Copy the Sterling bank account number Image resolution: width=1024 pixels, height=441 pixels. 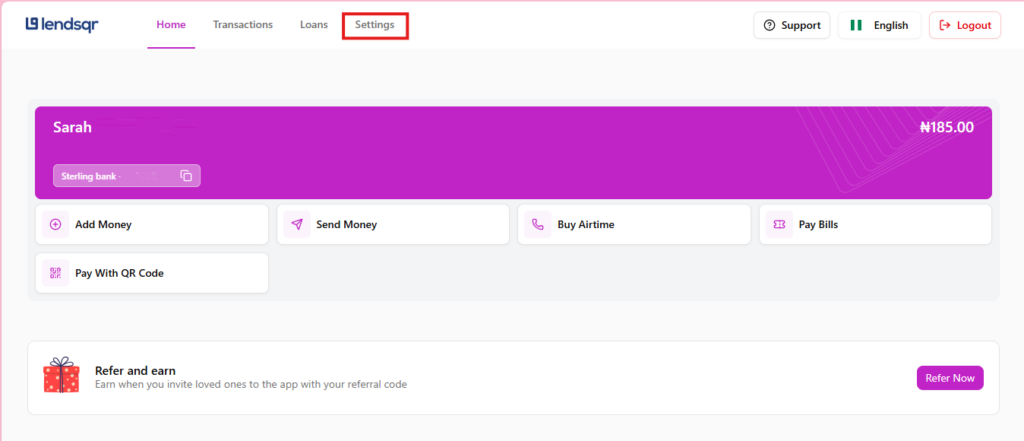click(x=186, y=176)
